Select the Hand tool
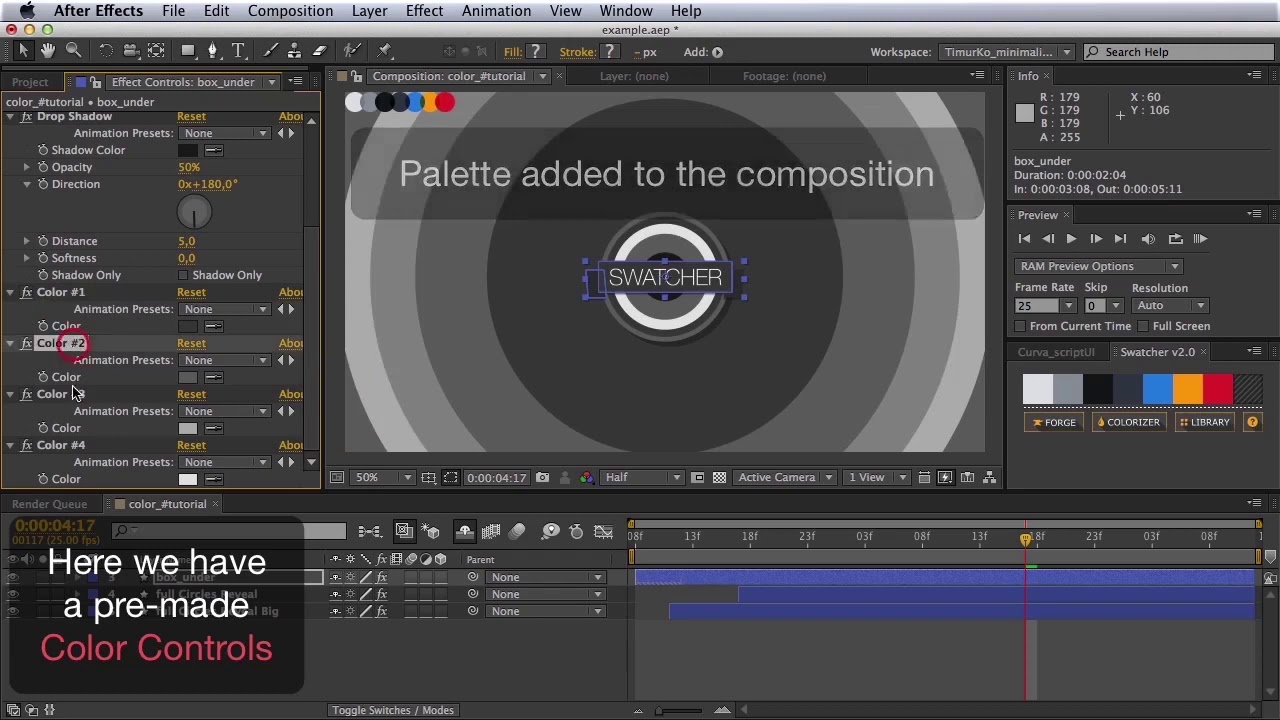 point(49,51)
